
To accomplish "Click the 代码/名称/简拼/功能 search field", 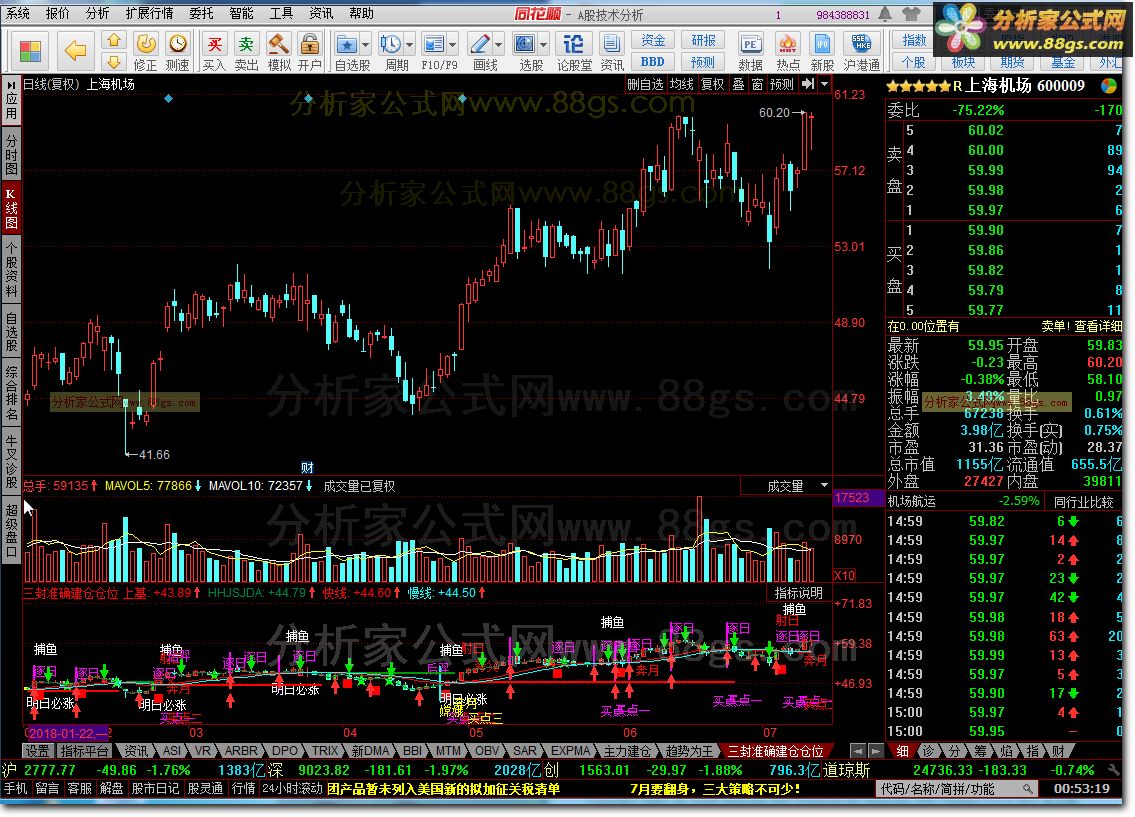I will [x=957, y=789].
